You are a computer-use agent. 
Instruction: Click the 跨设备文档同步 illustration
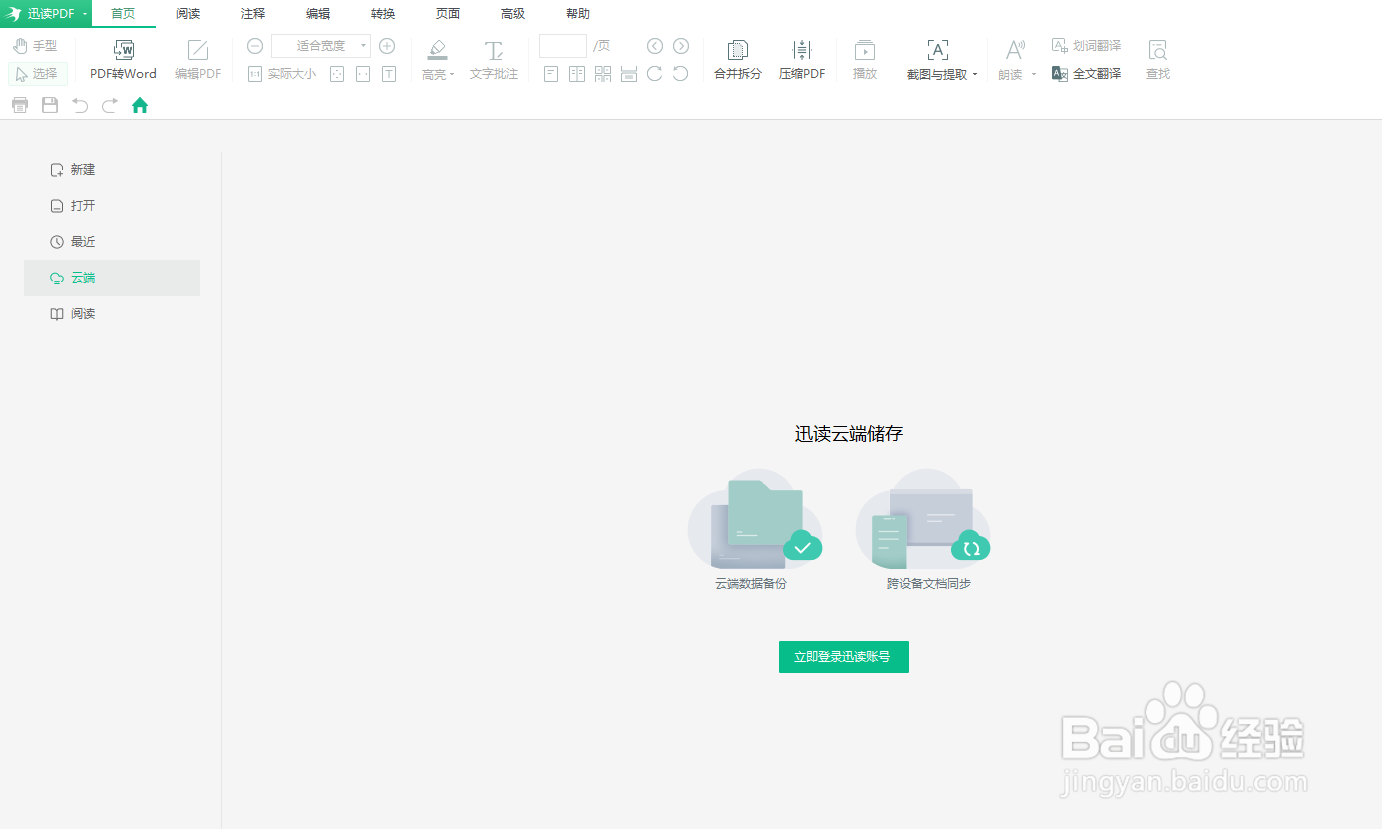coord(924,520)
